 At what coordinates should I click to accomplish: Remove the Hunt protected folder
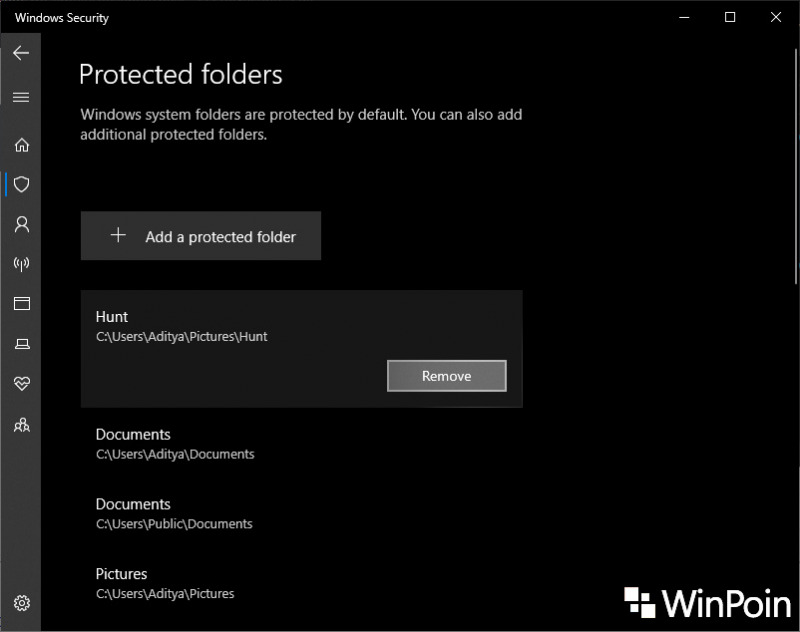pyautogui.click(x=446, y=376)
